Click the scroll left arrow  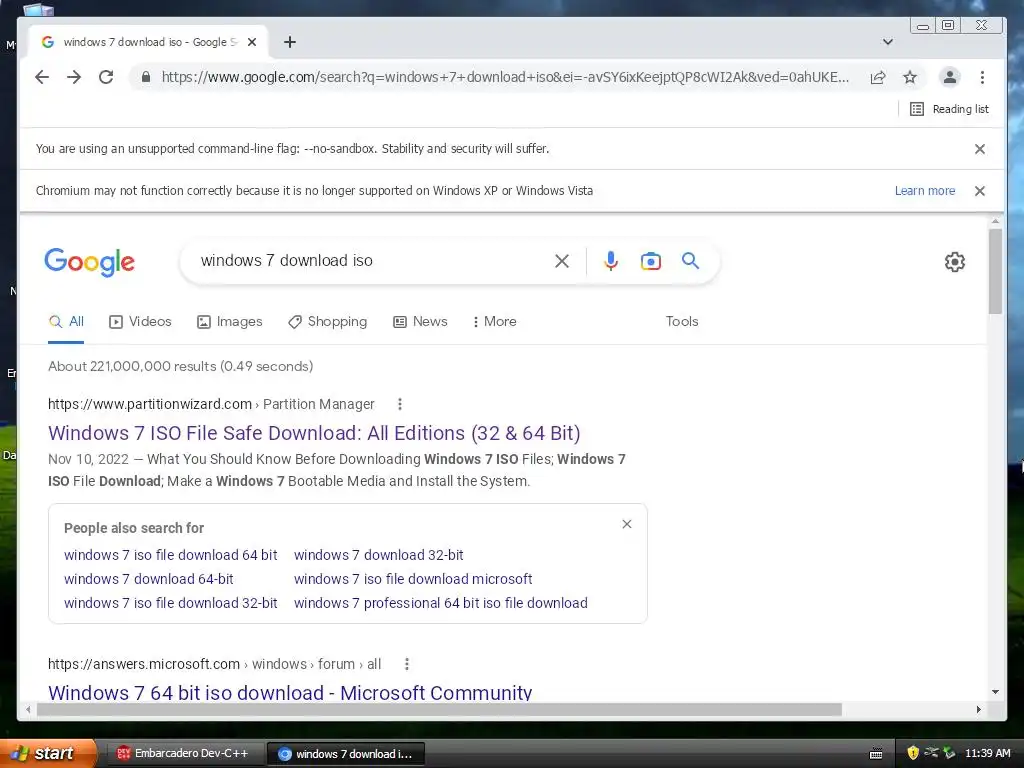(27, 710)
